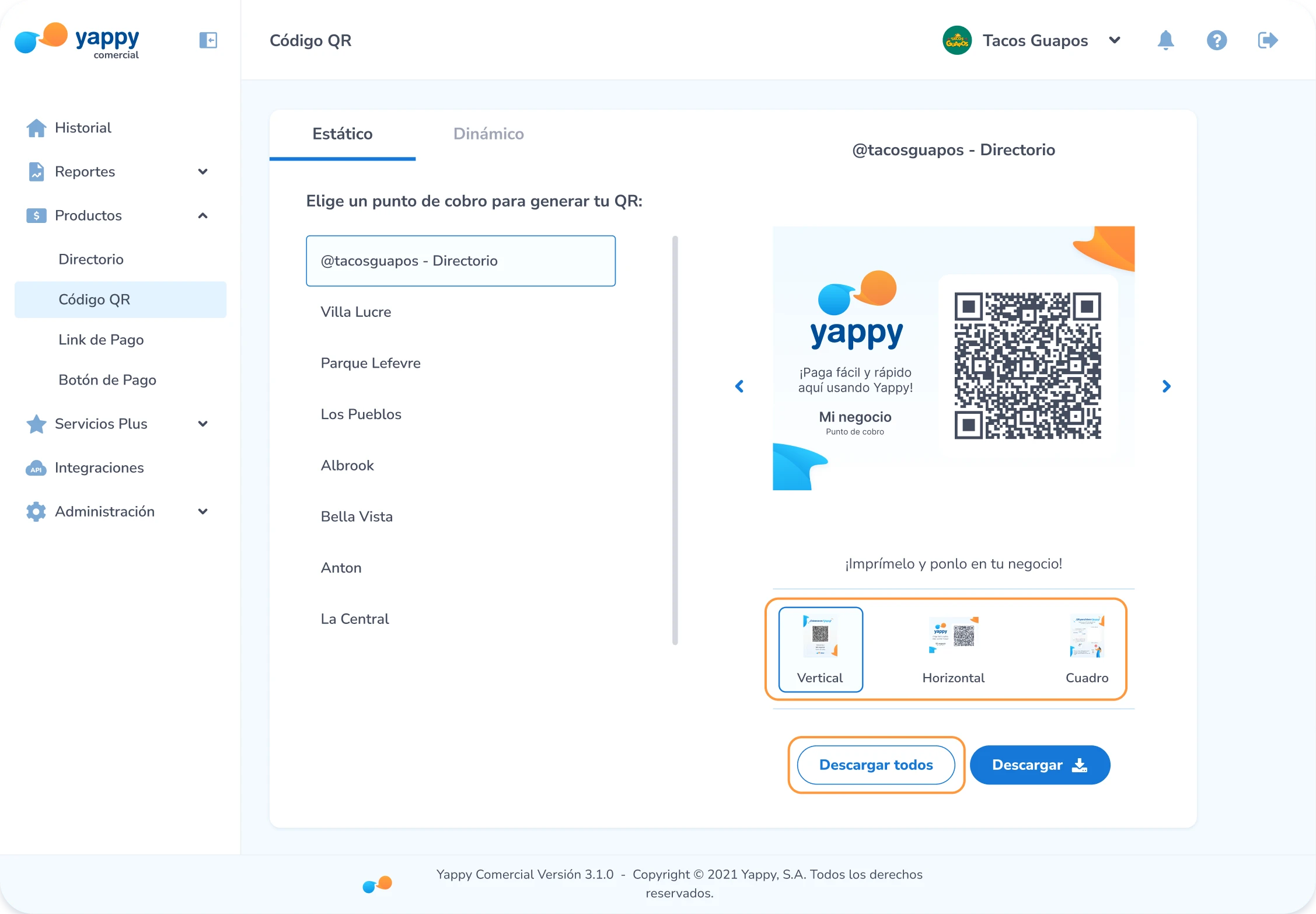Click the Integraciones API cloud icon
Viewport: 1316px width, 914px height.
point(36,468)
